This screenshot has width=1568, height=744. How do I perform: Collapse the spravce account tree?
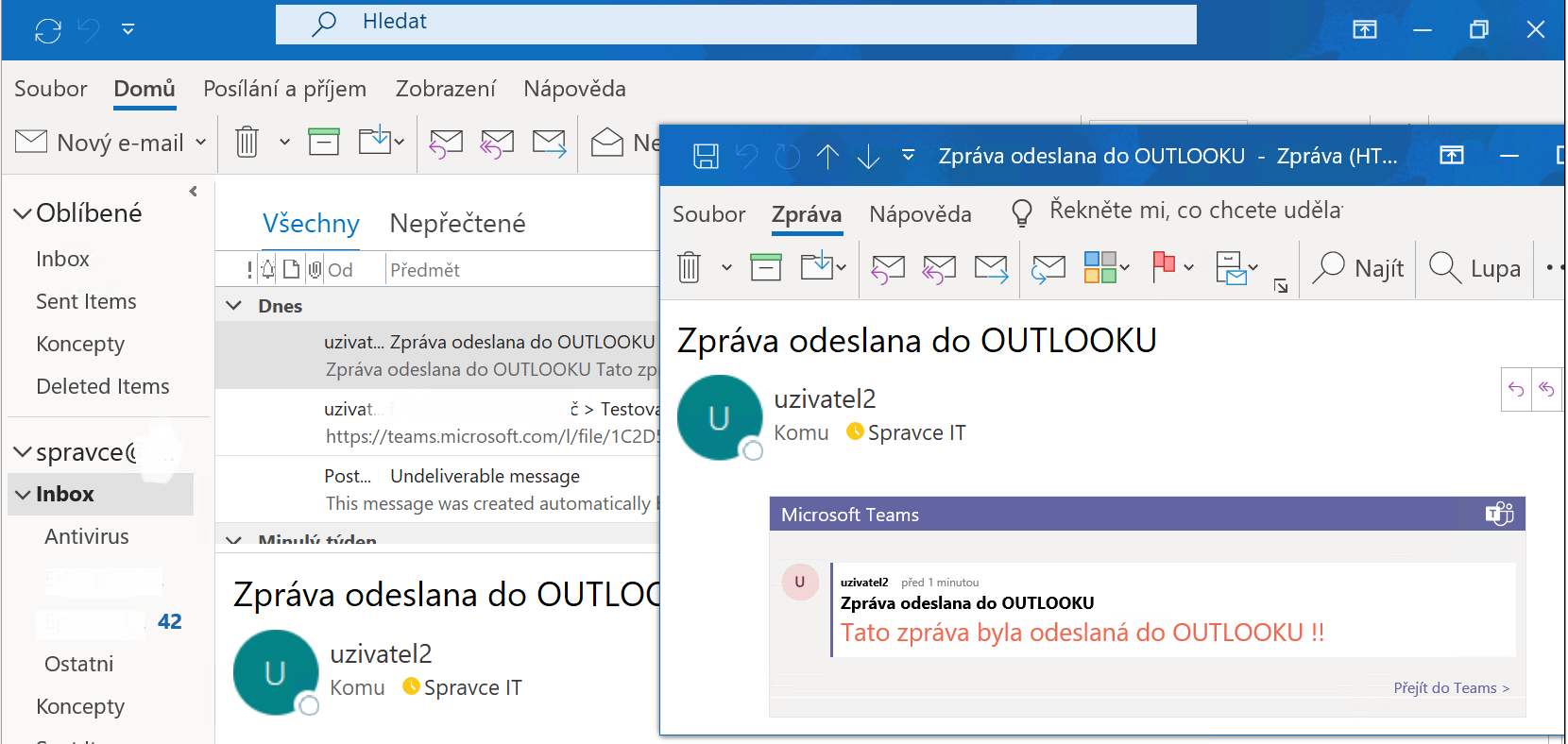[23, 453]
